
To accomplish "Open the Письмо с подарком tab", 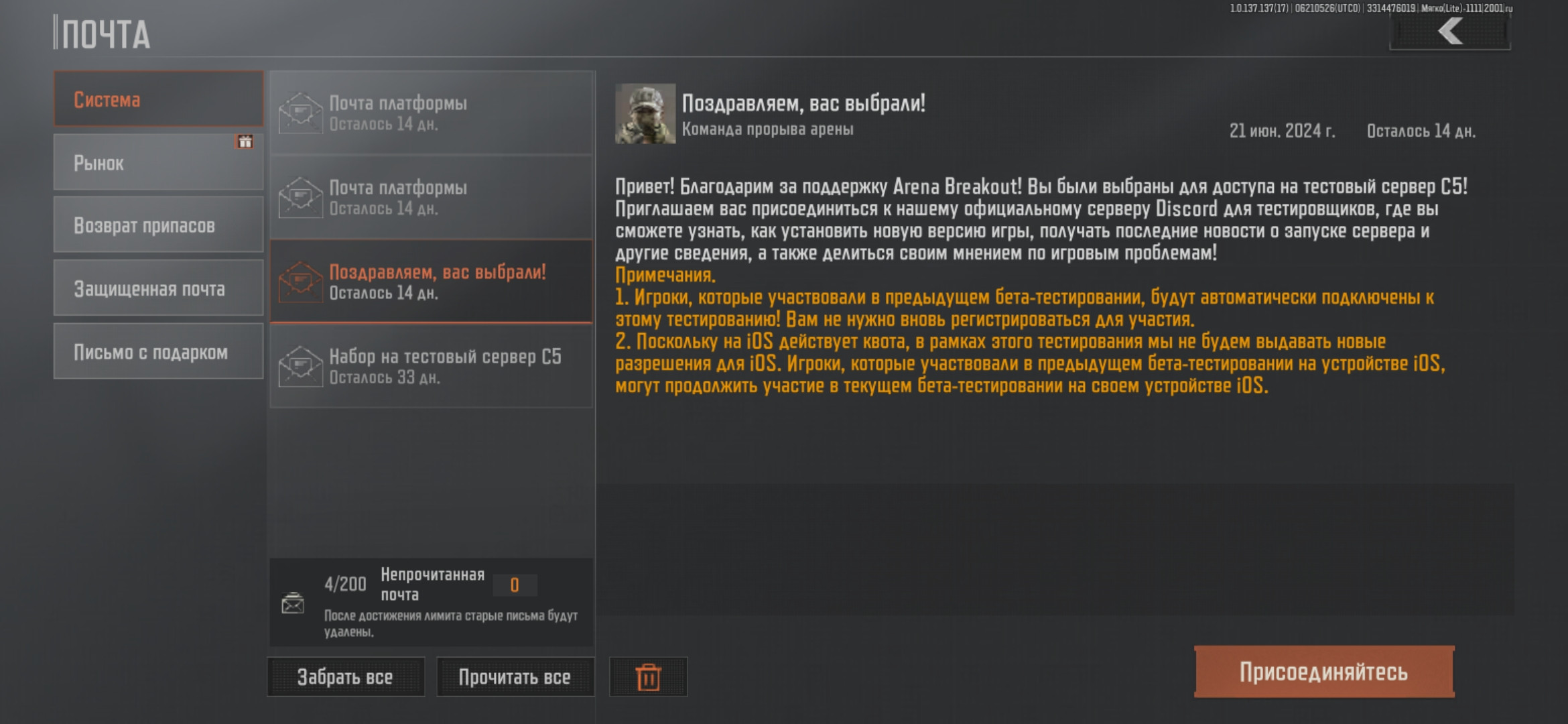I will [x=159, y=351].
